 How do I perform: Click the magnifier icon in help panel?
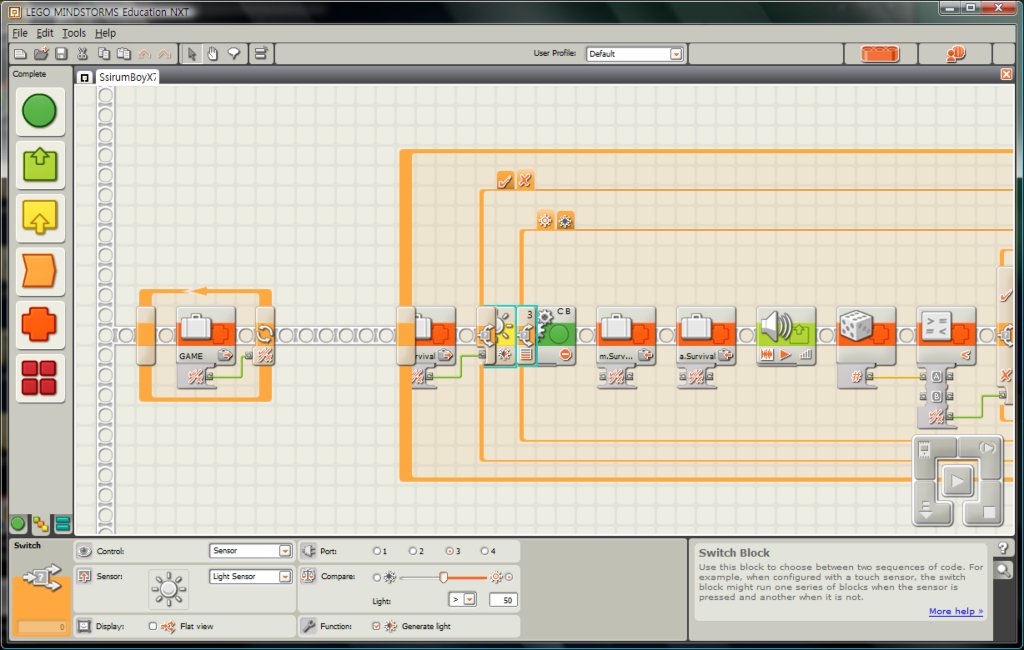pos(1002,570)
